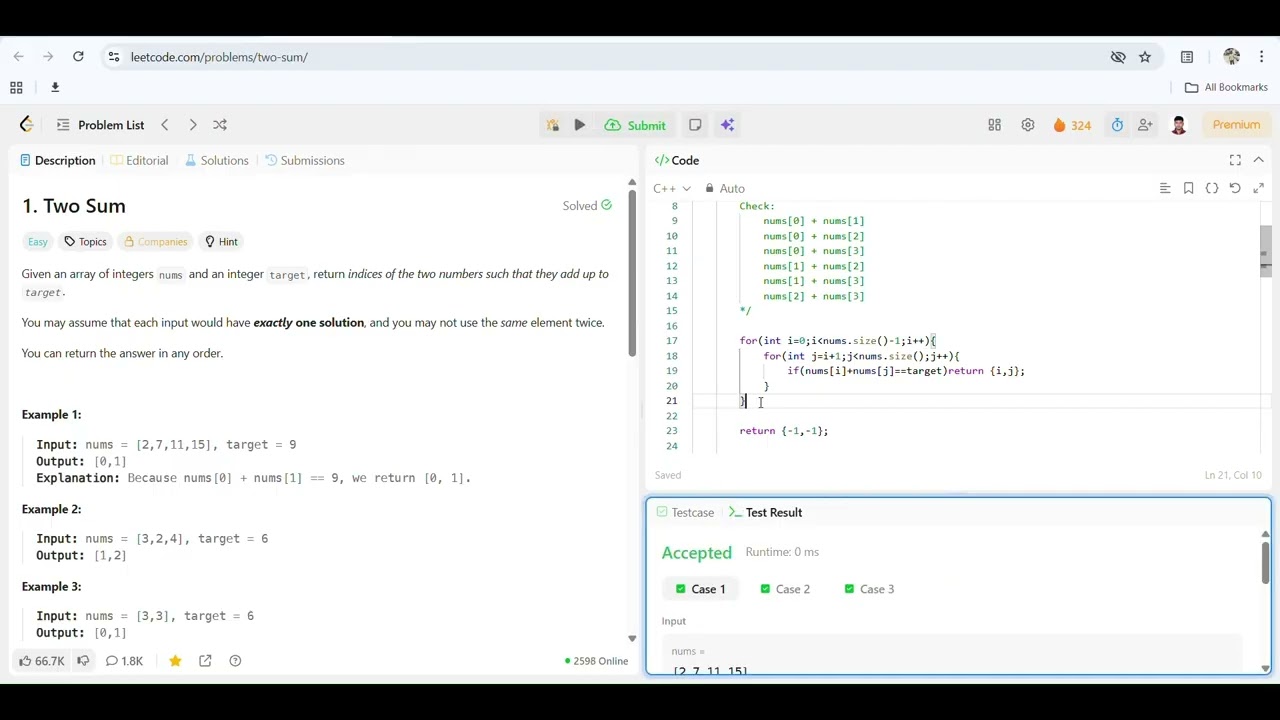
Task: Open the Problem List panel
Action: tap(101, 125)
